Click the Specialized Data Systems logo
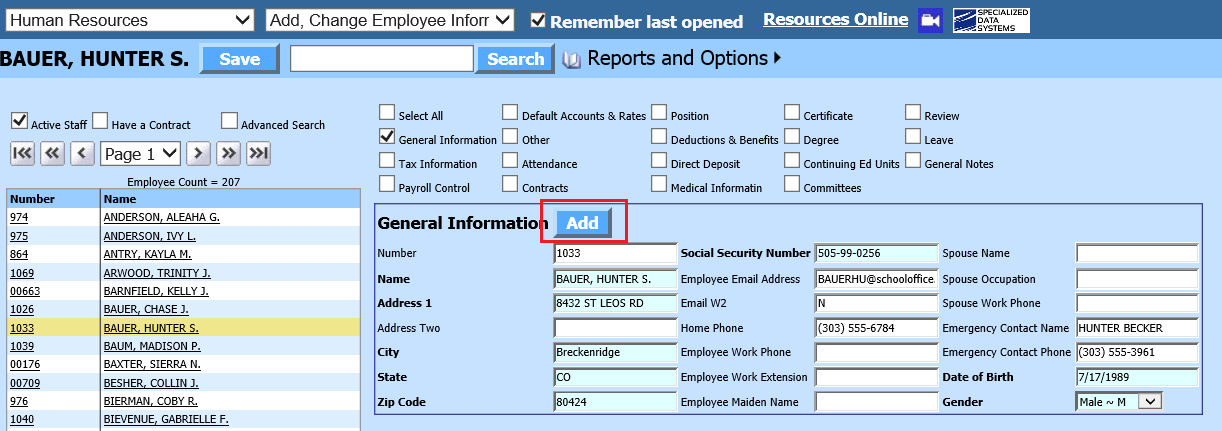The height and width of the screenshot is (431, 1222). (x=991, y=20)
